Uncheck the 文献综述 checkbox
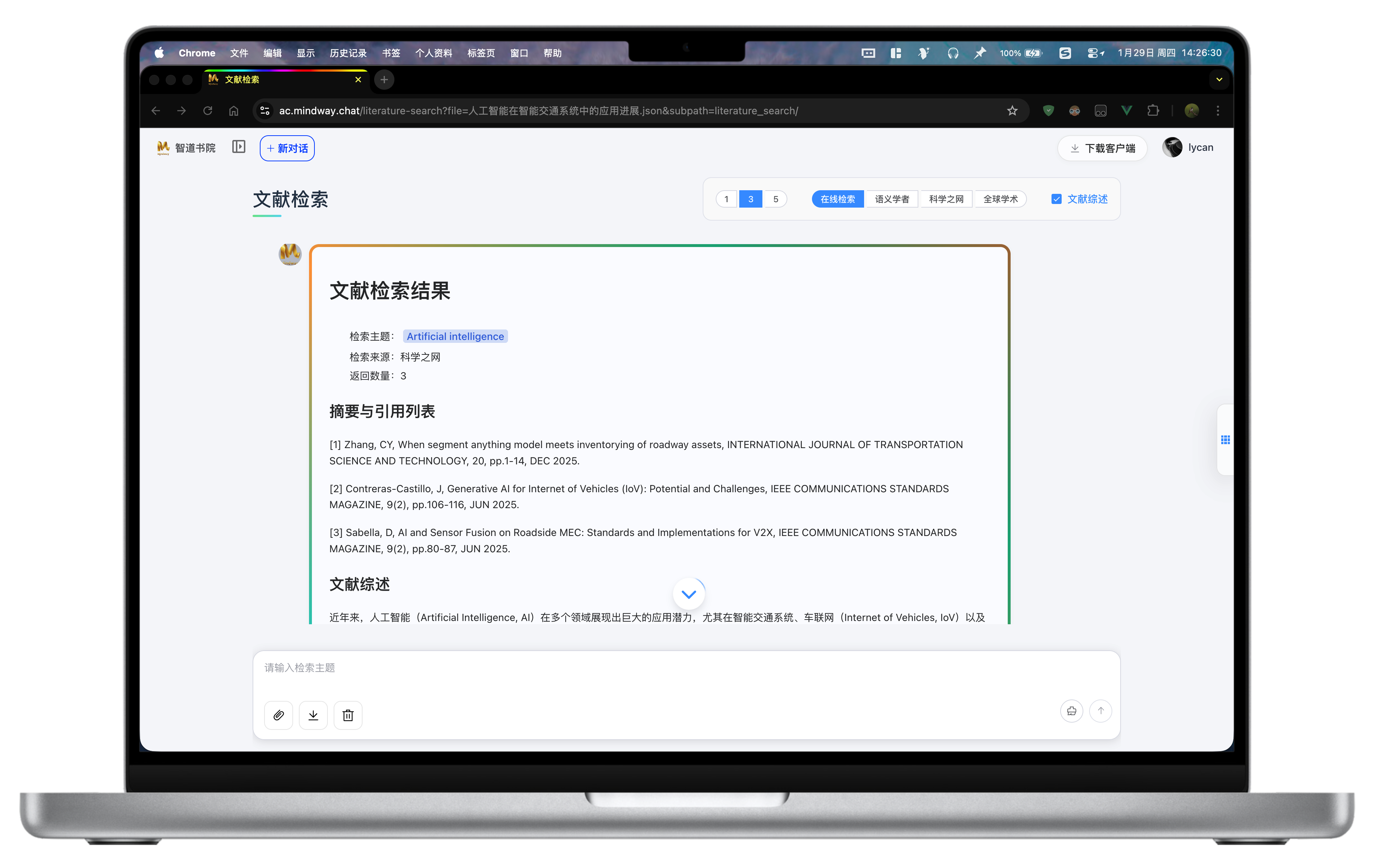The width and height of the screenshot is (1375, 868). pos(1056,199)
